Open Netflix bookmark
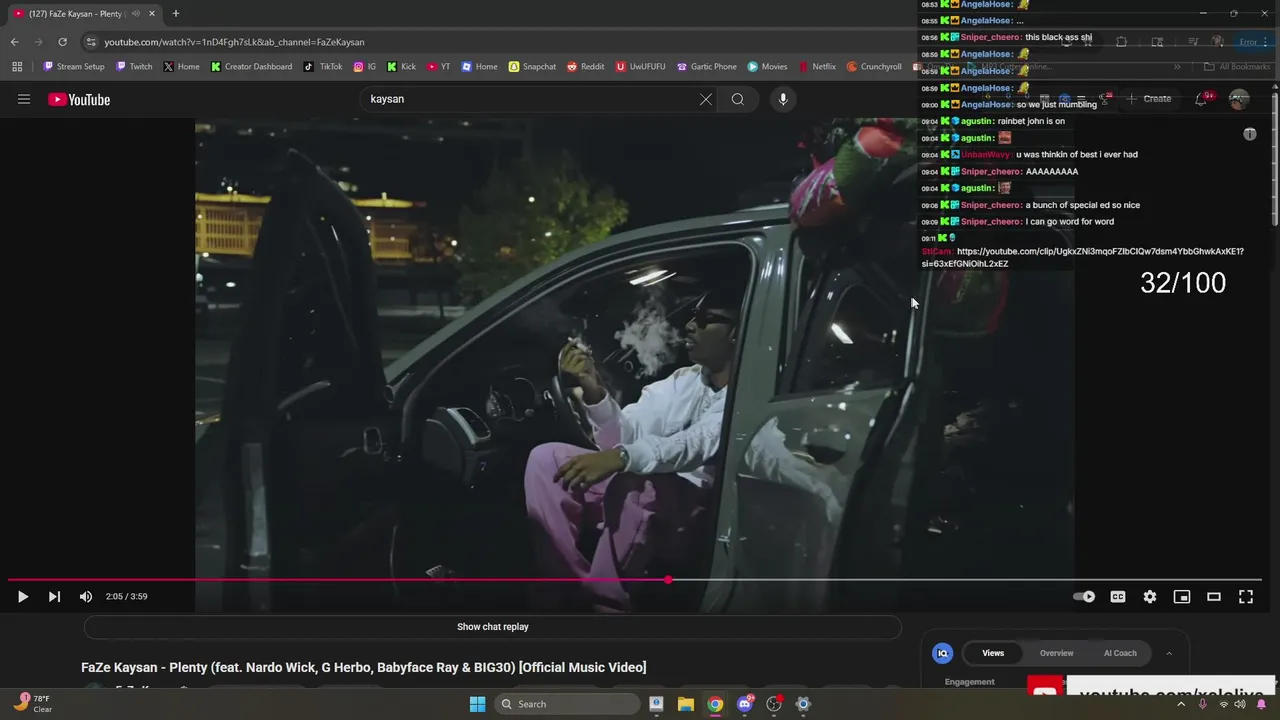 coord(817,67)
